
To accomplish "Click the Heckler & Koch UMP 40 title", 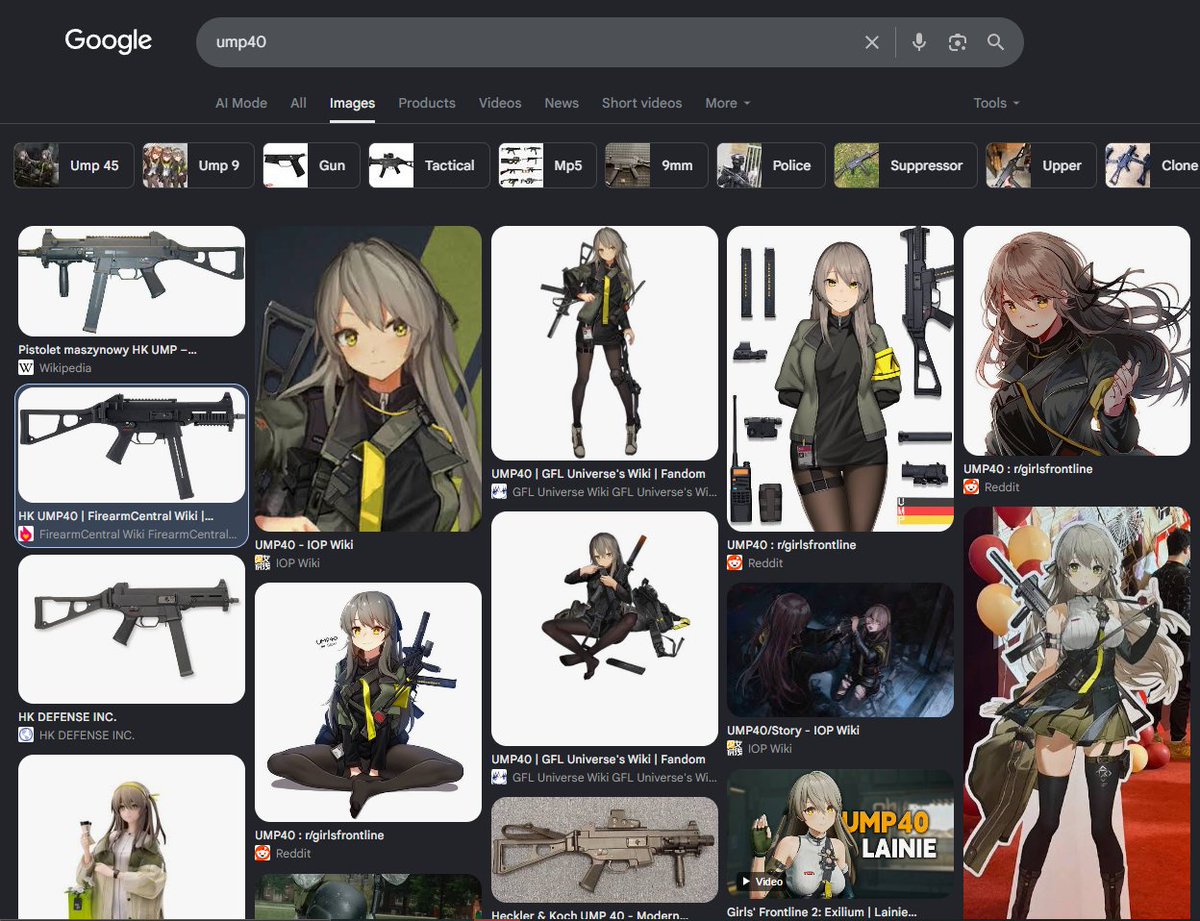I will tap(590, 914).
